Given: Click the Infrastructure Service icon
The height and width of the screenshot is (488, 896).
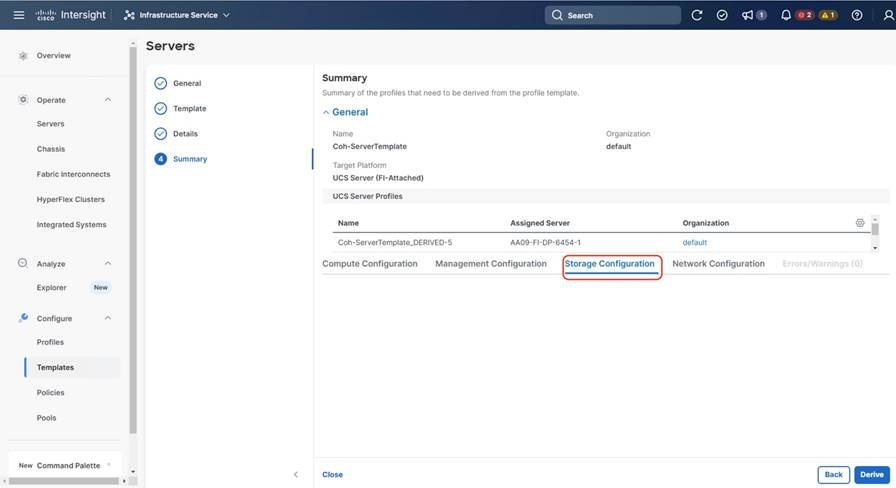Looking at the screenshot, I should [x=129, y=15].
